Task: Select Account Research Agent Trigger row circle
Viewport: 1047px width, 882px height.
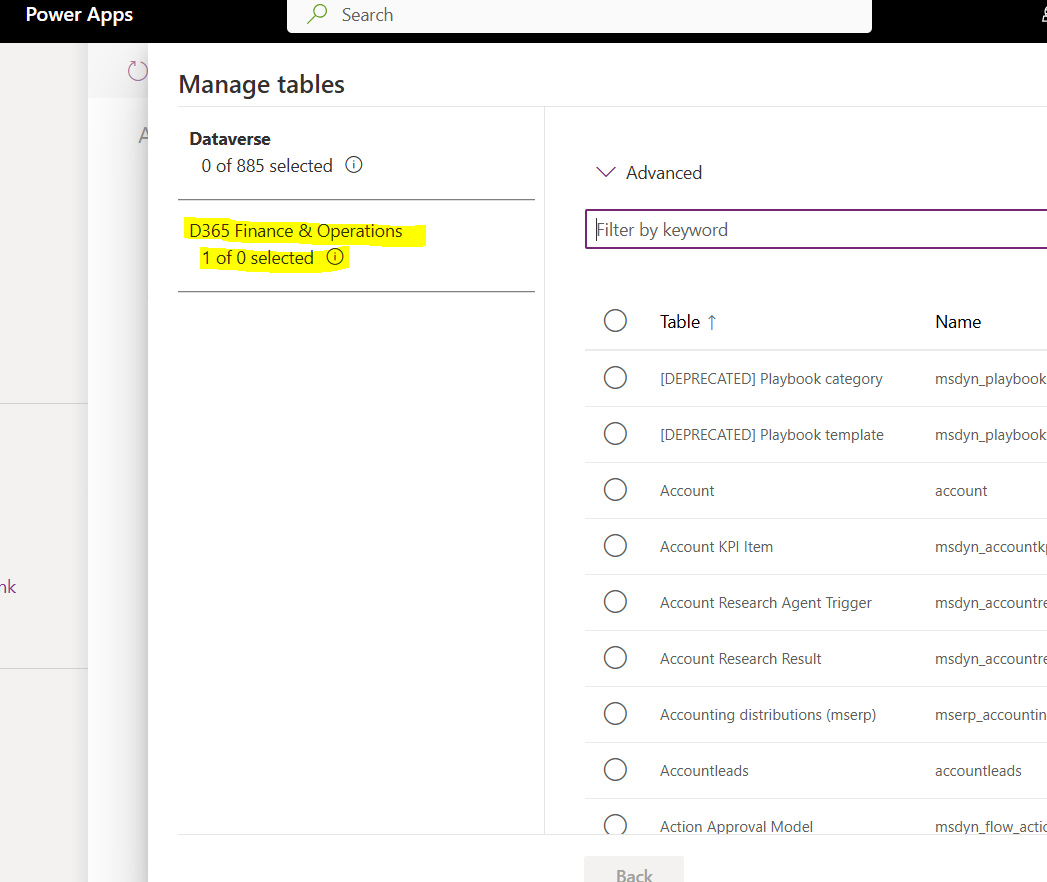Action: (615, 602)
